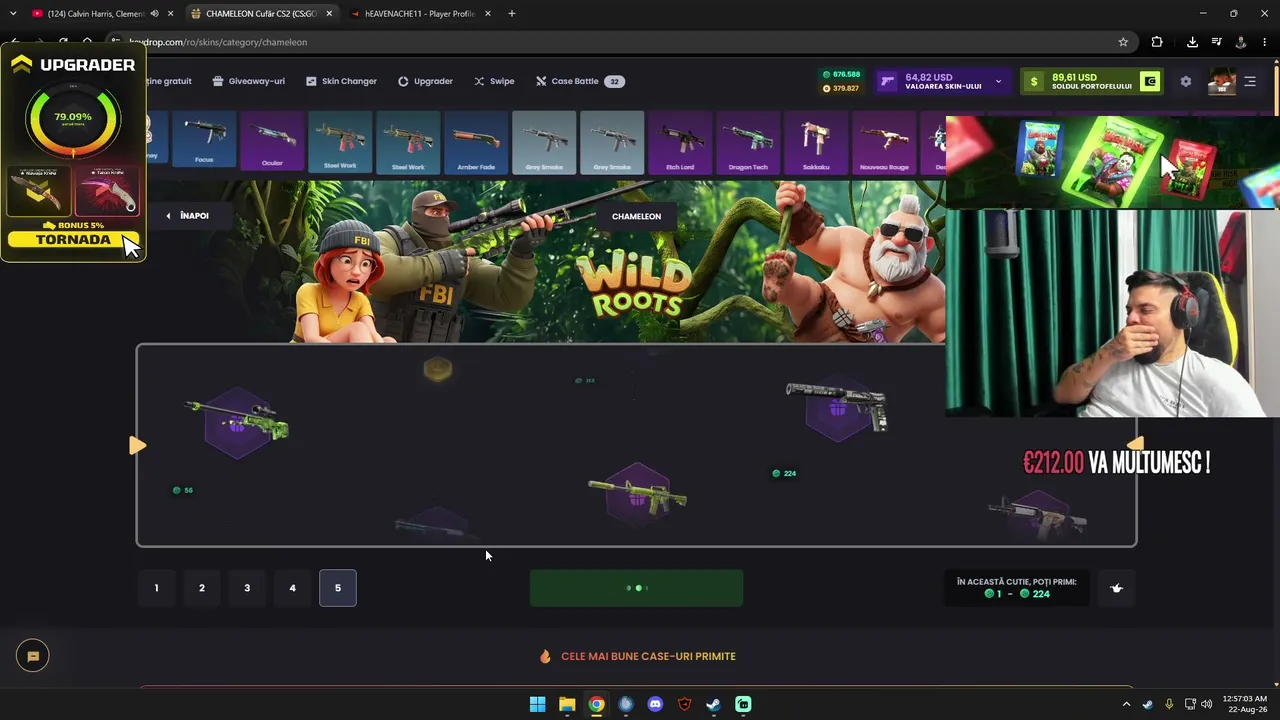Click the address bar URL

218,42
